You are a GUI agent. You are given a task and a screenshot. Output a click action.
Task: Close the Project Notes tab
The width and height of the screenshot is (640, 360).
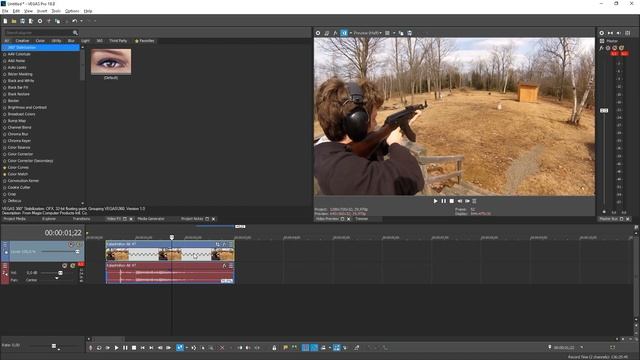pyautogui.click(x=213, y=219)
